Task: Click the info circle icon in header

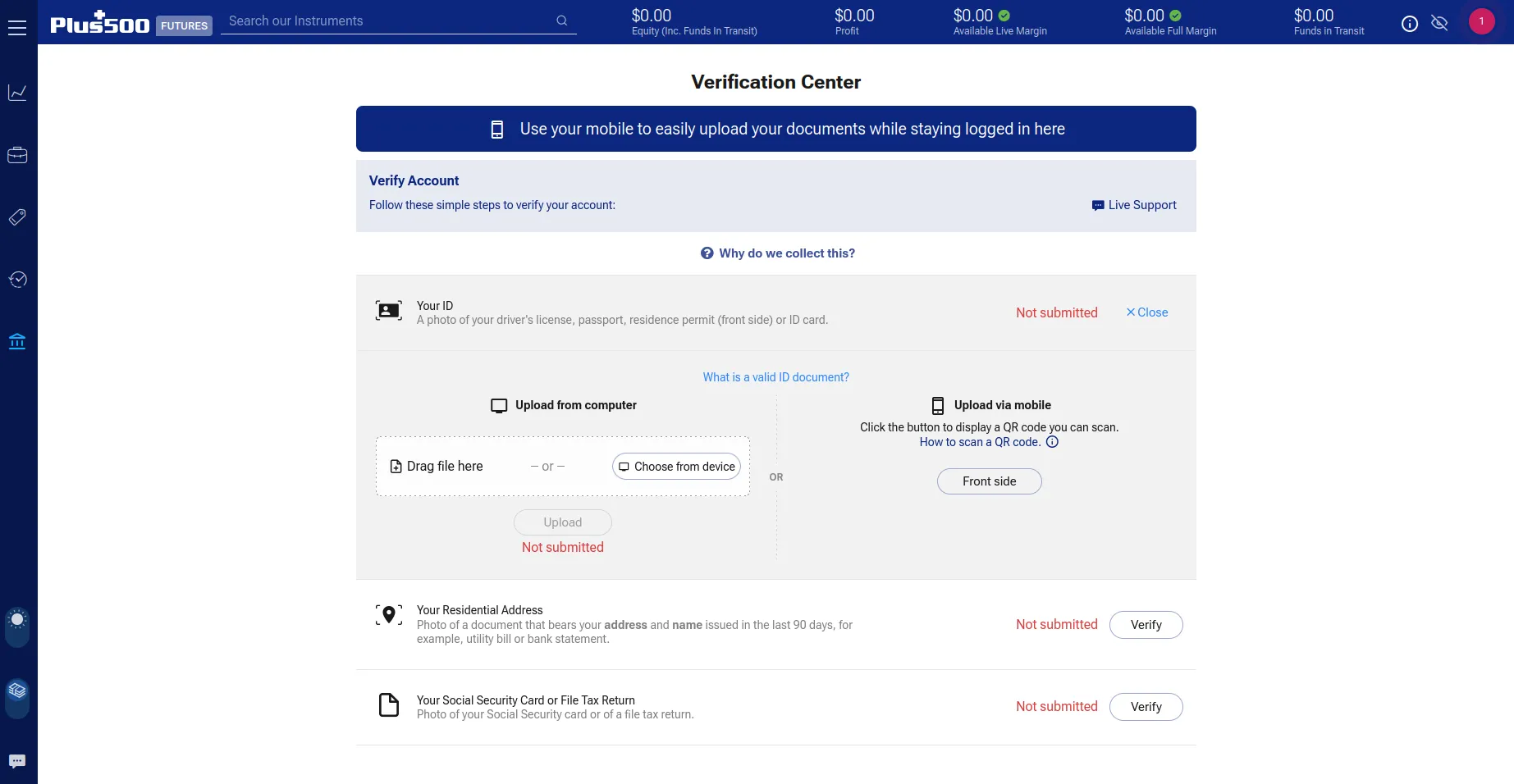Action: pos(1409,24)
